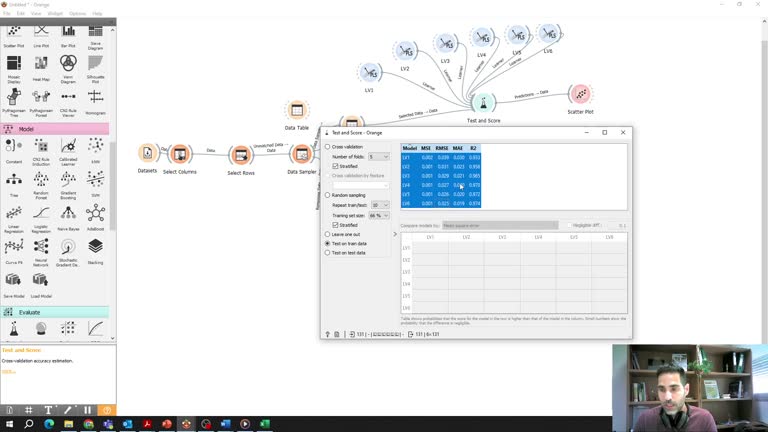This screenshot has width=768, height=432.
Task: Choose Test on train data option
Action: click(x=328, y=244)
